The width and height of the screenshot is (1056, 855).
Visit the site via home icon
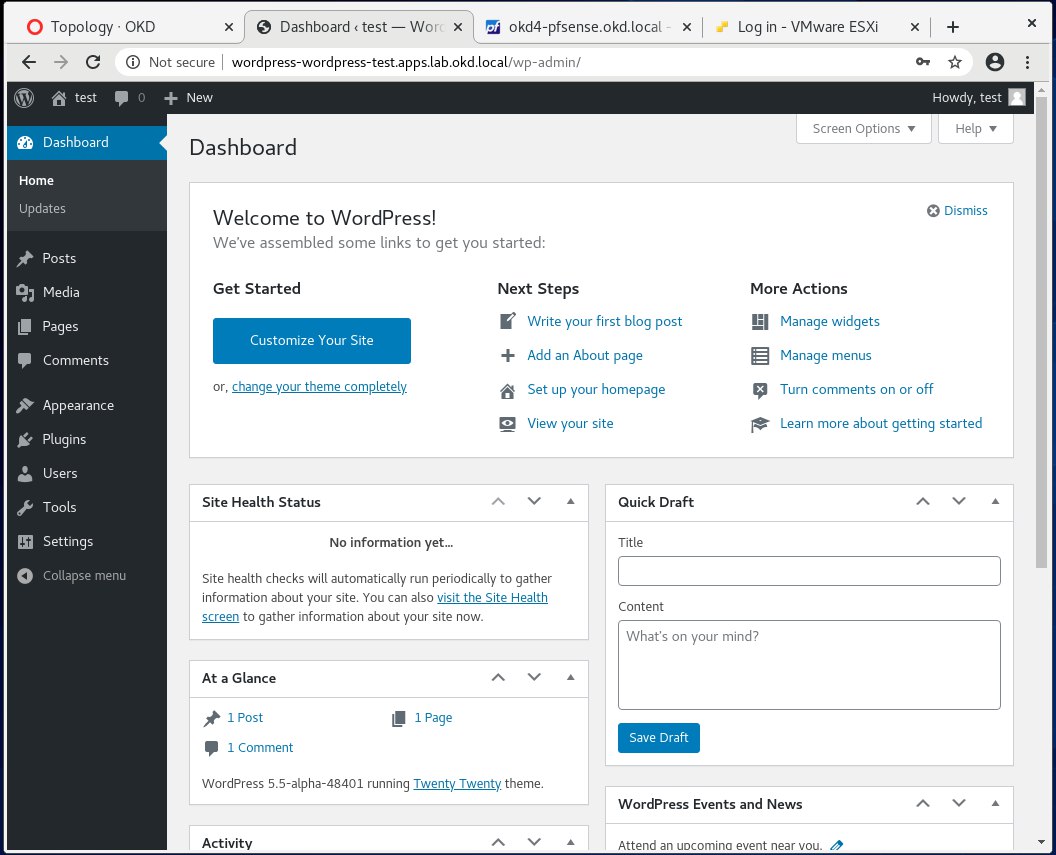click(x=59, y=98)
